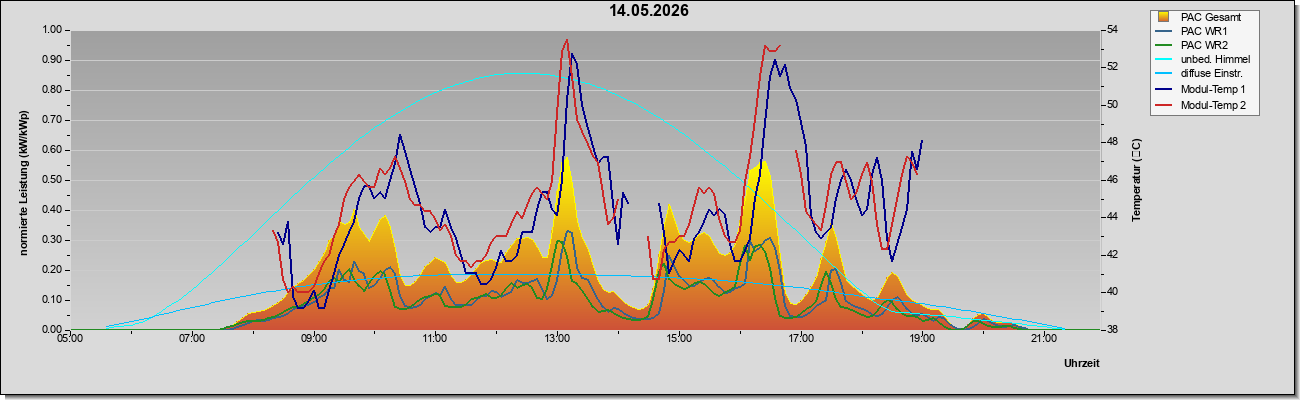Click the diffuse Einstr. legend entry
The width and height of the screenshot is (1300, 400).
point(1200,75)
